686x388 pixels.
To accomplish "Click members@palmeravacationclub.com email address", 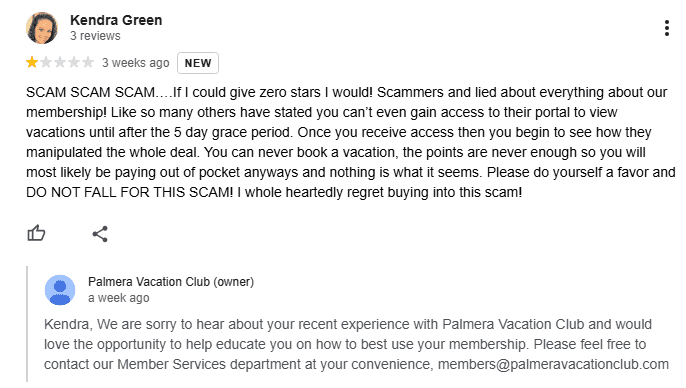I will click(553, 364).
